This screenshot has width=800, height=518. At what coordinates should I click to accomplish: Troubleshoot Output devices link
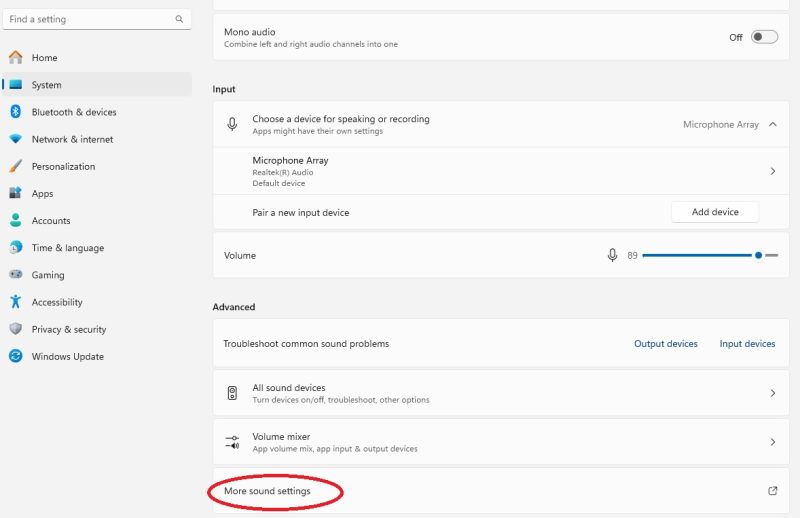coord(665,344)
